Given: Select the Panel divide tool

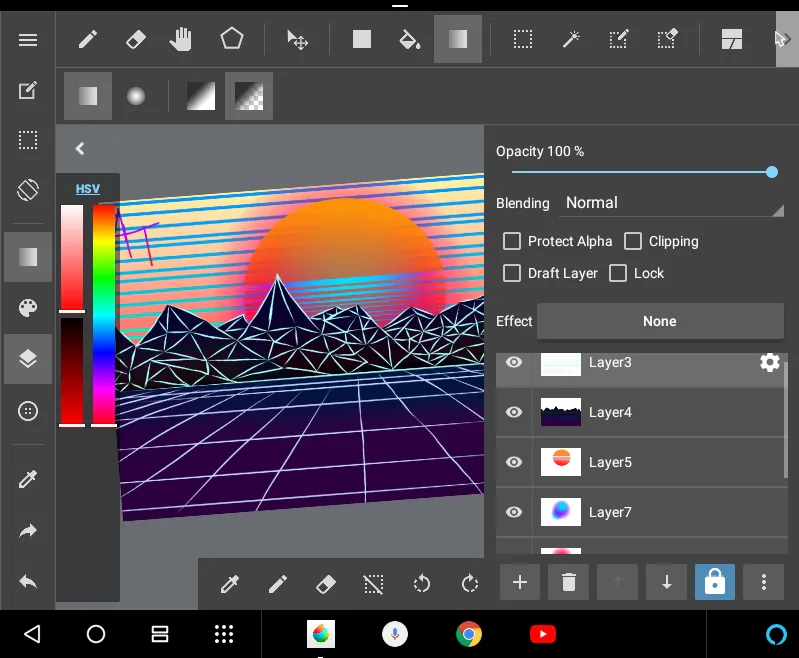Looking at the screenshot, I should point(732,39).
